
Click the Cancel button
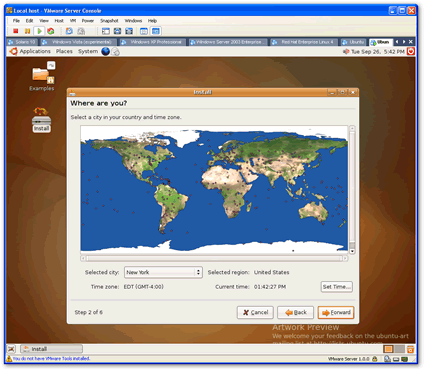click(x=255, y=312)
